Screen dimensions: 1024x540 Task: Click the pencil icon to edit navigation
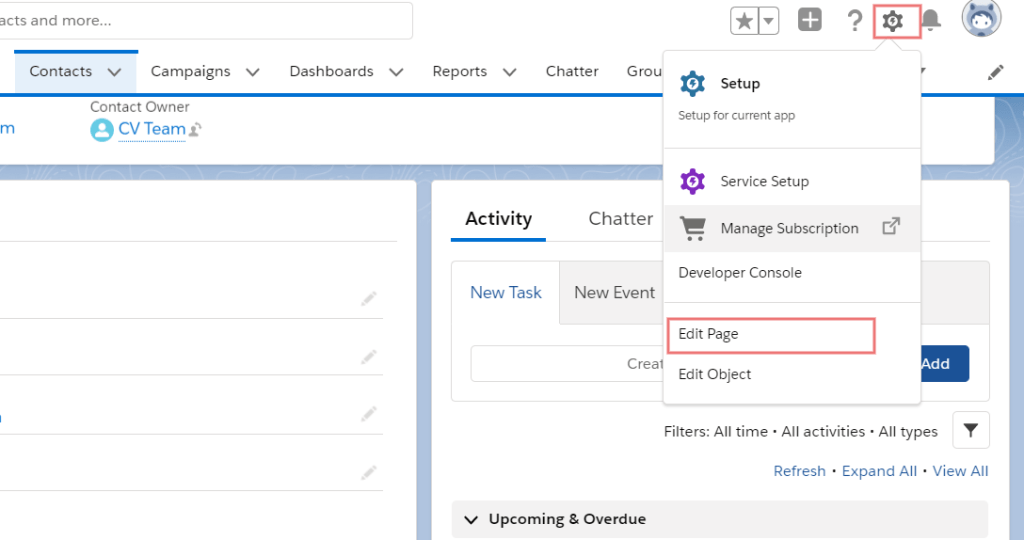pos(996,72)
